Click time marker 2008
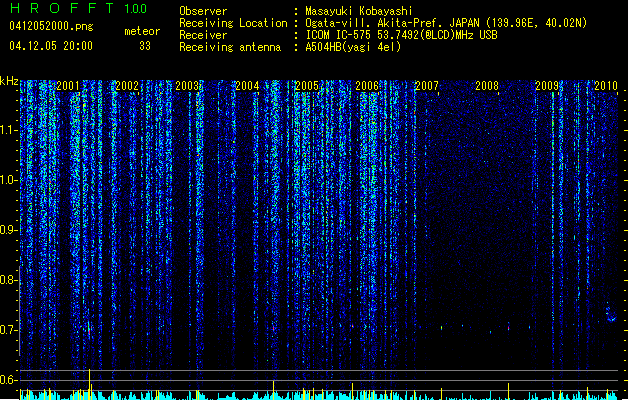 pos(487,86)
